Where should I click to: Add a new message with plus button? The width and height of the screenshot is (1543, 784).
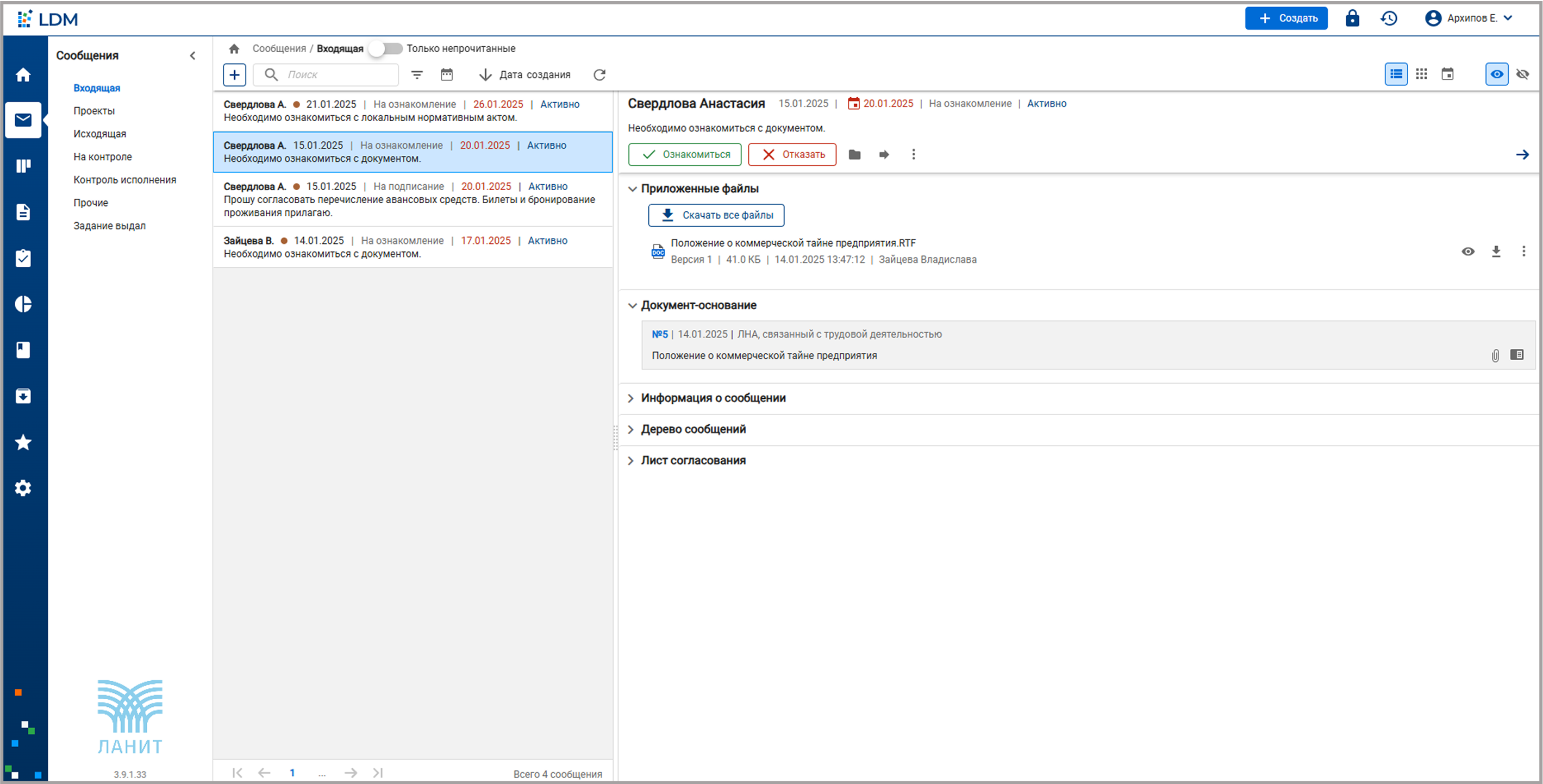[x=234, y=75]
